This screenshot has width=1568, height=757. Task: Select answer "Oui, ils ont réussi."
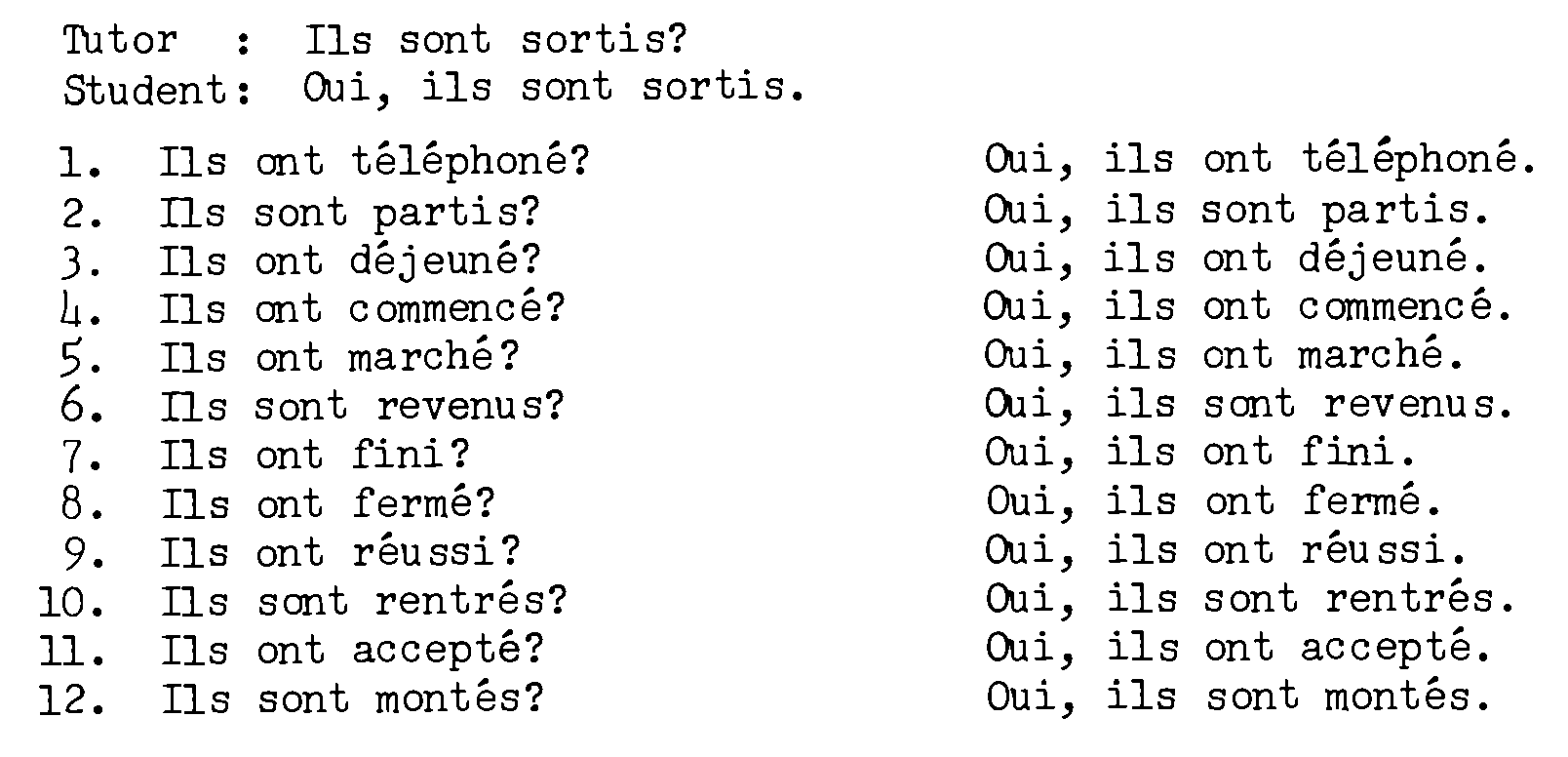click(x=1225, y=551)
